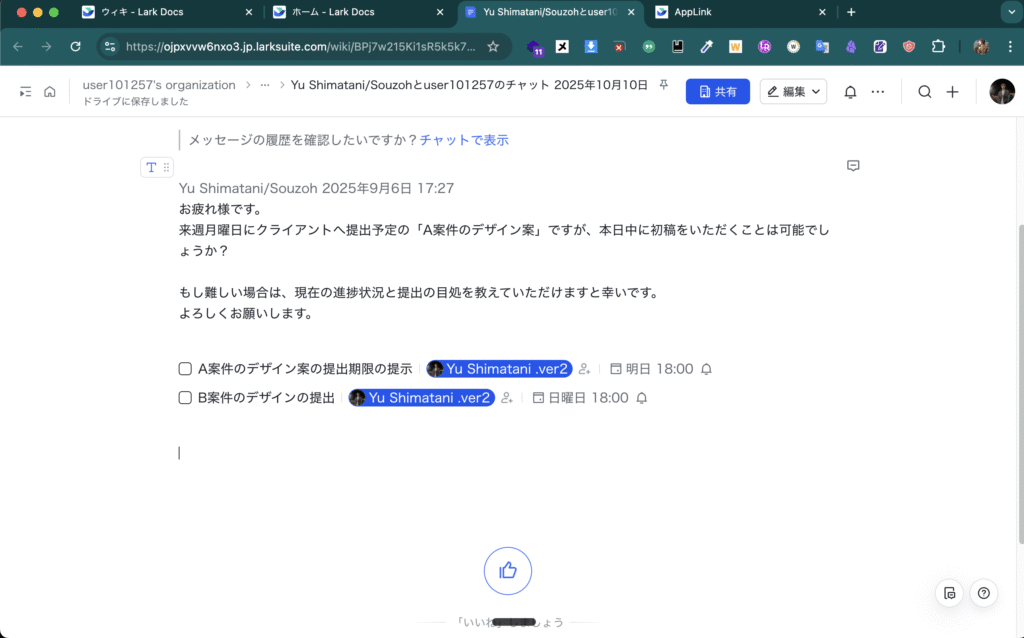1024x638 pixels.
Task: Expand the breadcrumb ellipsis path
Action: click(264, 86)
